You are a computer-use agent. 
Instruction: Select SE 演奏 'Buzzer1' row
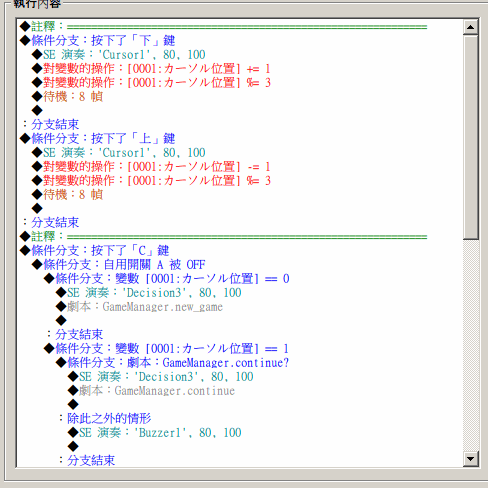coord(155,432)
